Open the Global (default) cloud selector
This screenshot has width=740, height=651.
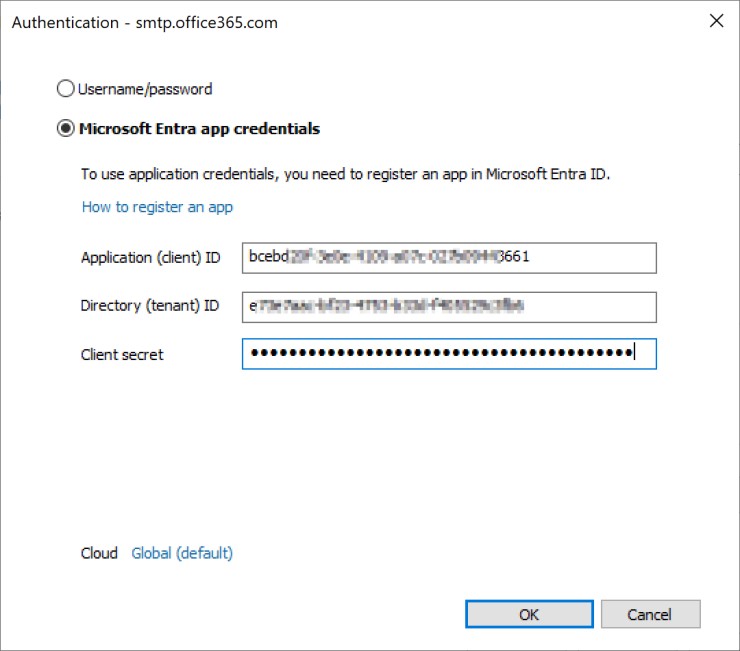(182, 553)
